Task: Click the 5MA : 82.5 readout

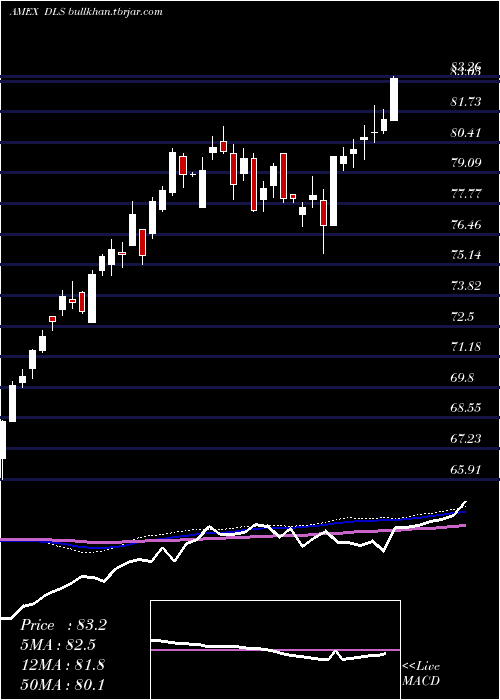Action: pos(58,645)
